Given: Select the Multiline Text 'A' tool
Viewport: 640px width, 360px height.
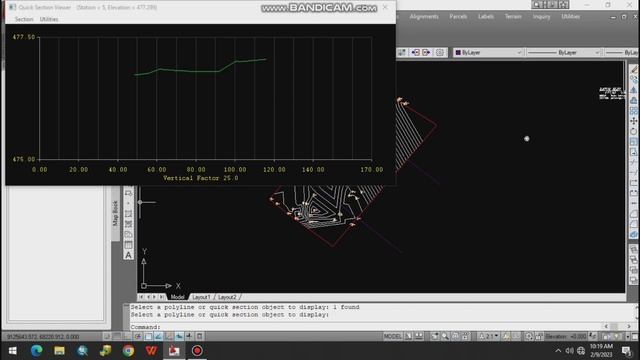Looking at the screenshot, I should click(129, 256).
